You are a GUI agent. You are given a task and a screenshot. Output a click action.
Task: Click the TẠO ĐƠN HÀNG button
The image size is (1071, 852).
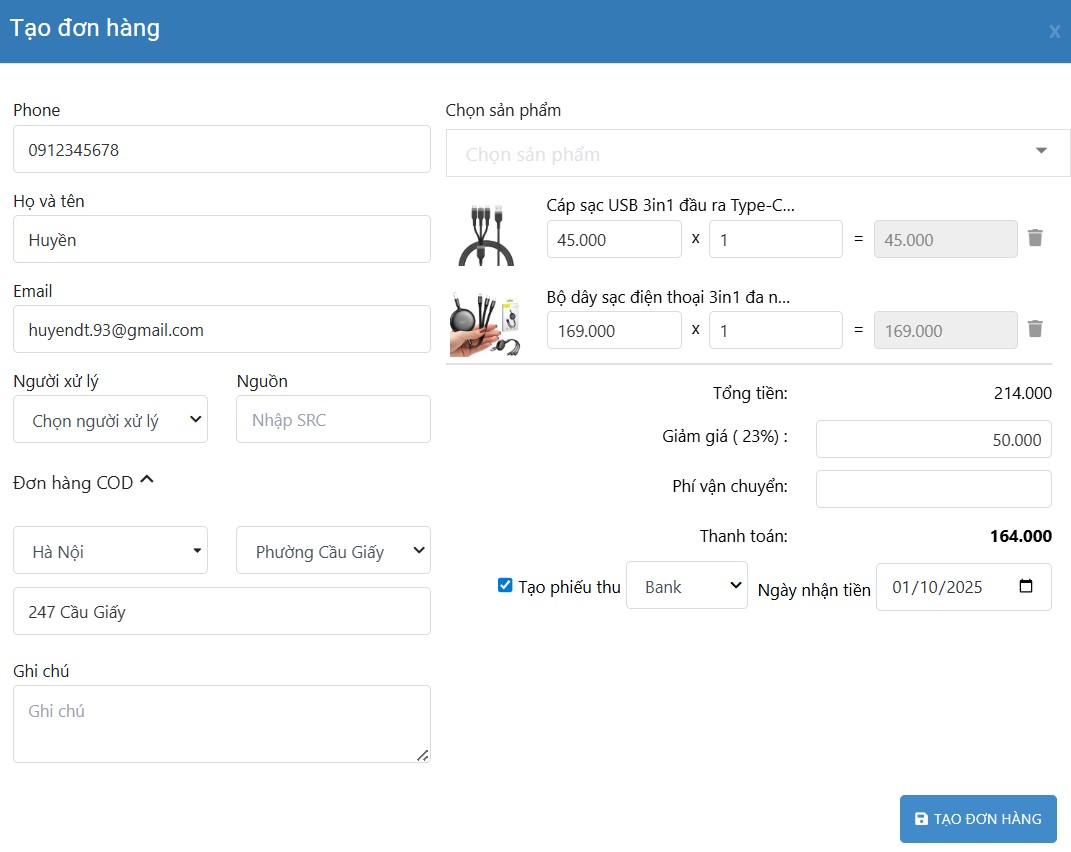pos(978,819)
